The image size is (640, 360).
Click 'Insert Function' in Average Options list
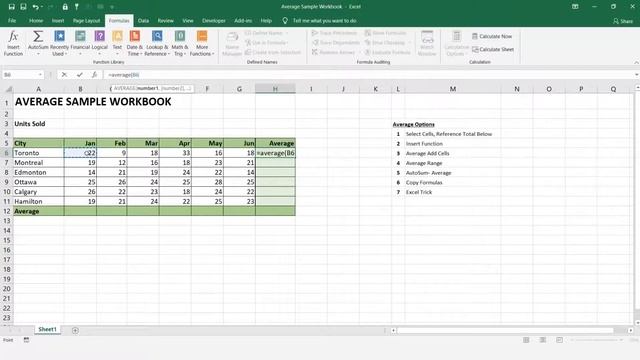(x=424, y=144)
